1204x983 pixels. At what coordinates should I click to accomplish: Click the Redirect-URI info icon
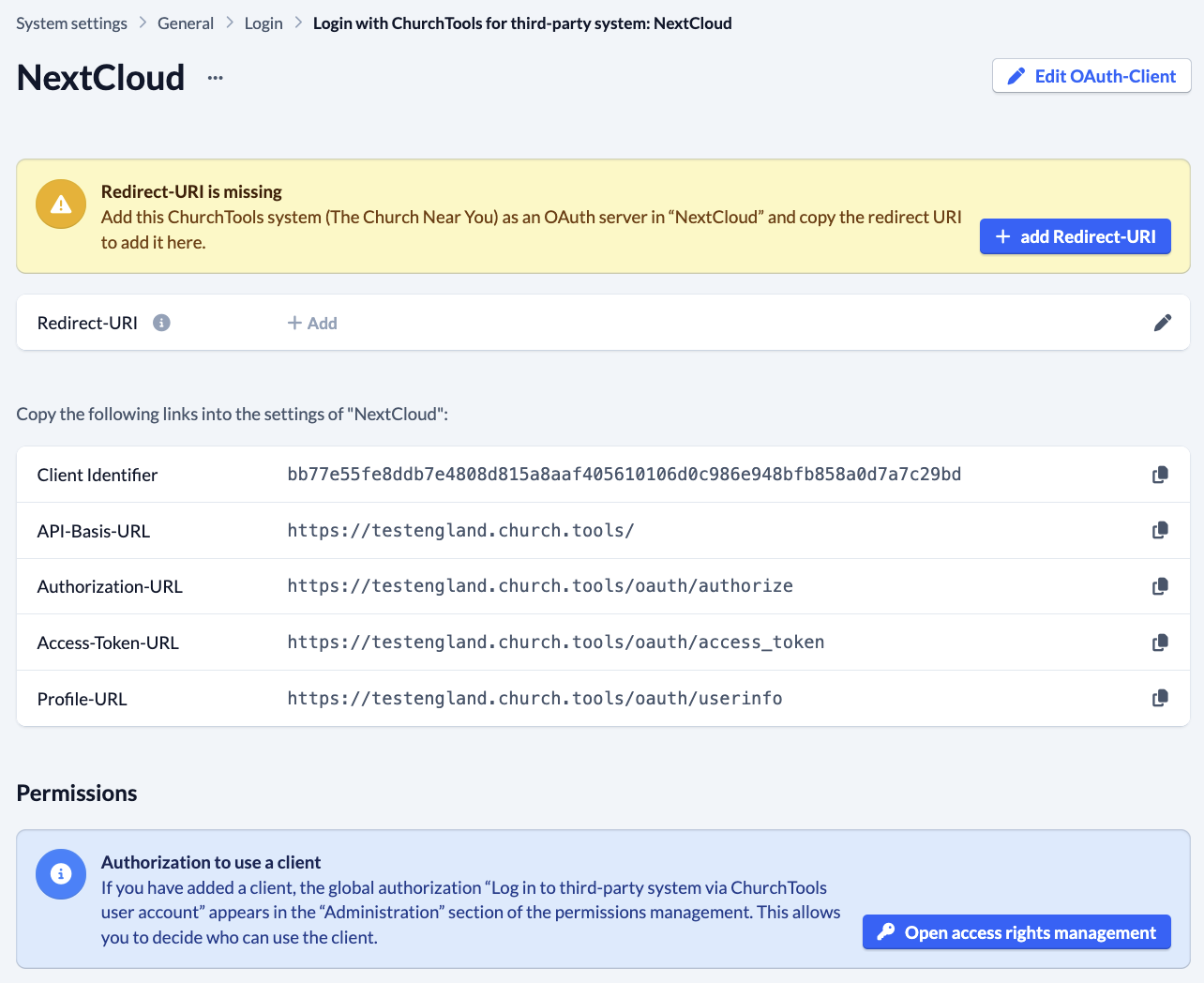click(161, 323)
